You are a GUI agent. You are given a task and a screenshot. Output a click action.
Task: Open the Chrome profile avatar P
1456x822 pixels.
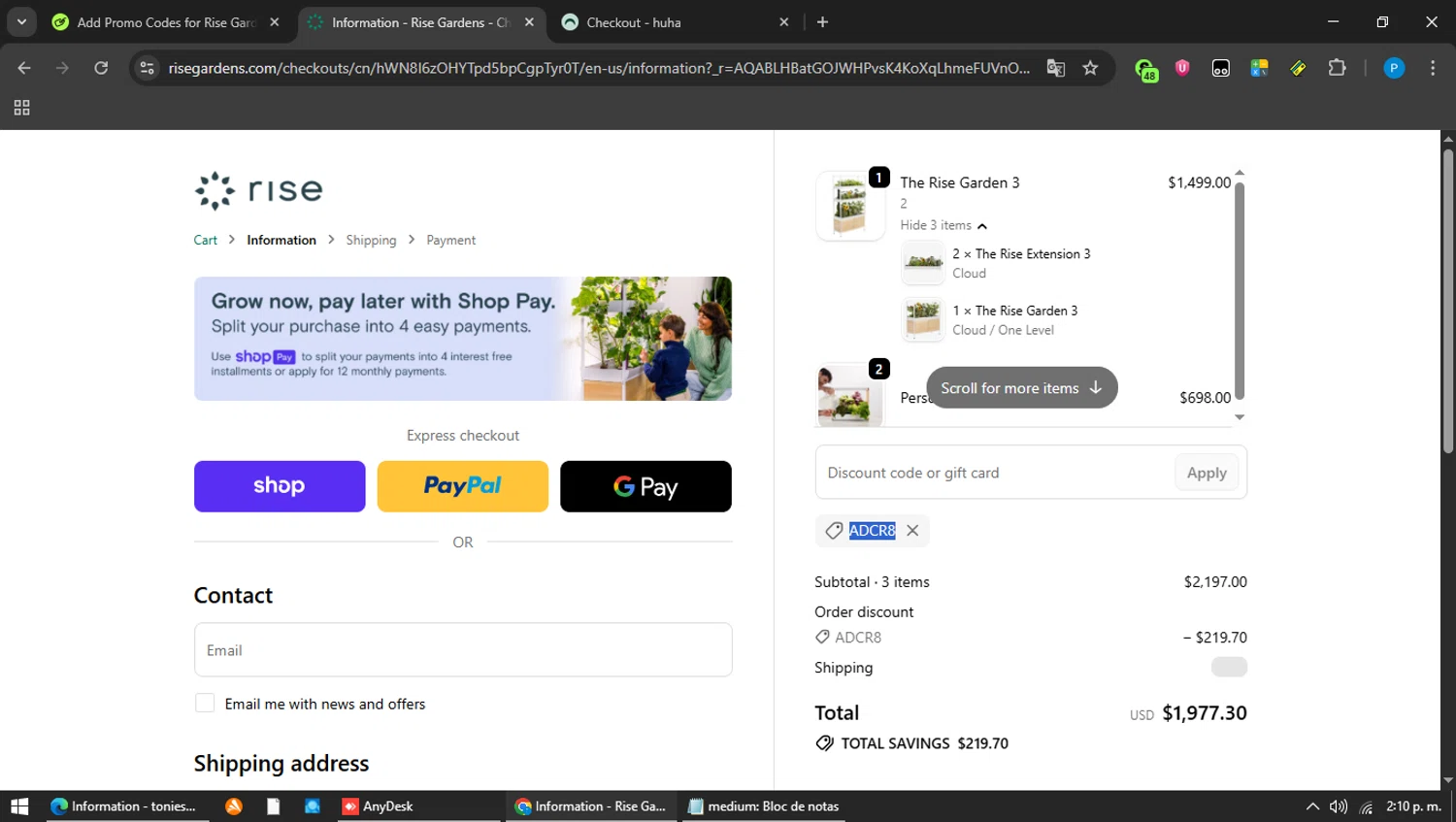point(1394,68)
